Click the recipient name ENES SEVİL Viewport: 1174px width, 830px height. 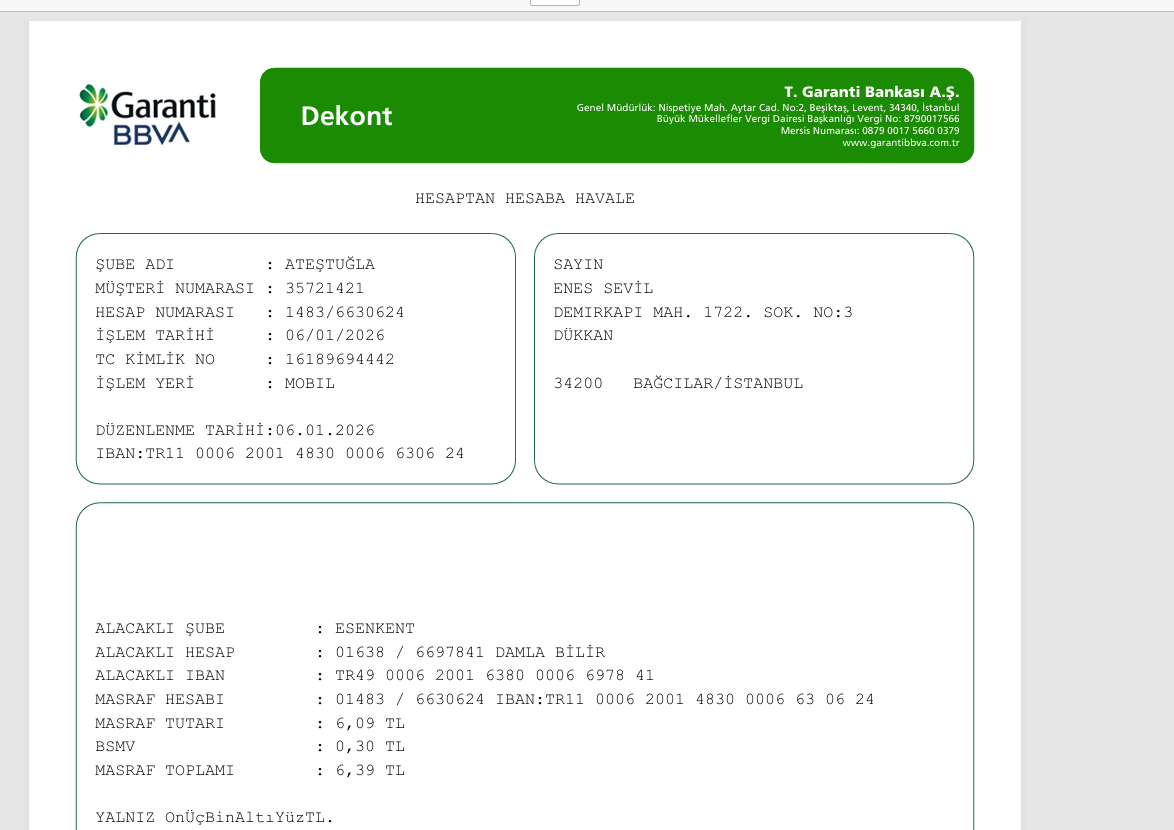tap(603, 288)
